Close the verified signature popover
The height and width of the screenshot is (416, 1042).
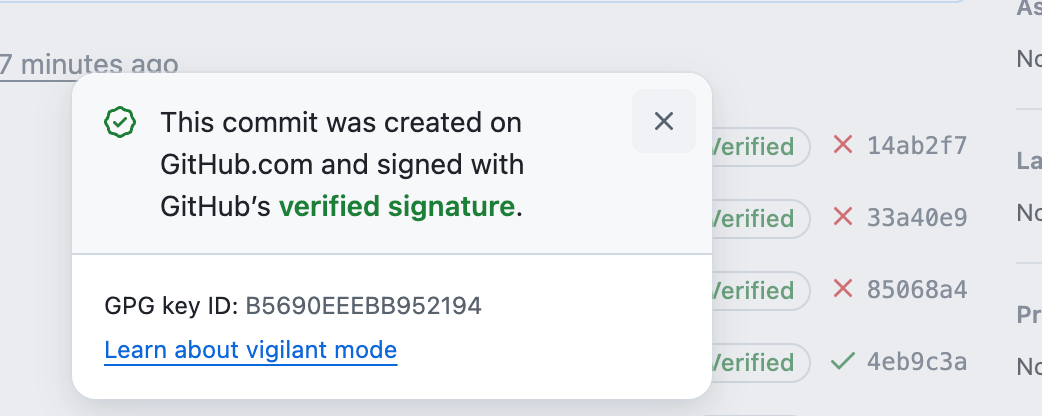663,121
